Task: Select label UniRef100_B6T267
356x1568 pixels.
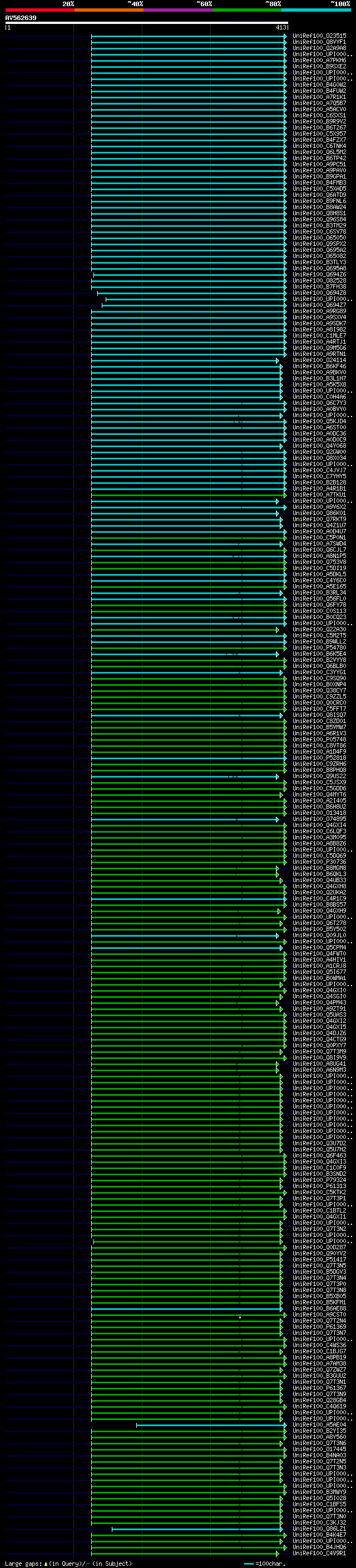Action: point(319,127)
